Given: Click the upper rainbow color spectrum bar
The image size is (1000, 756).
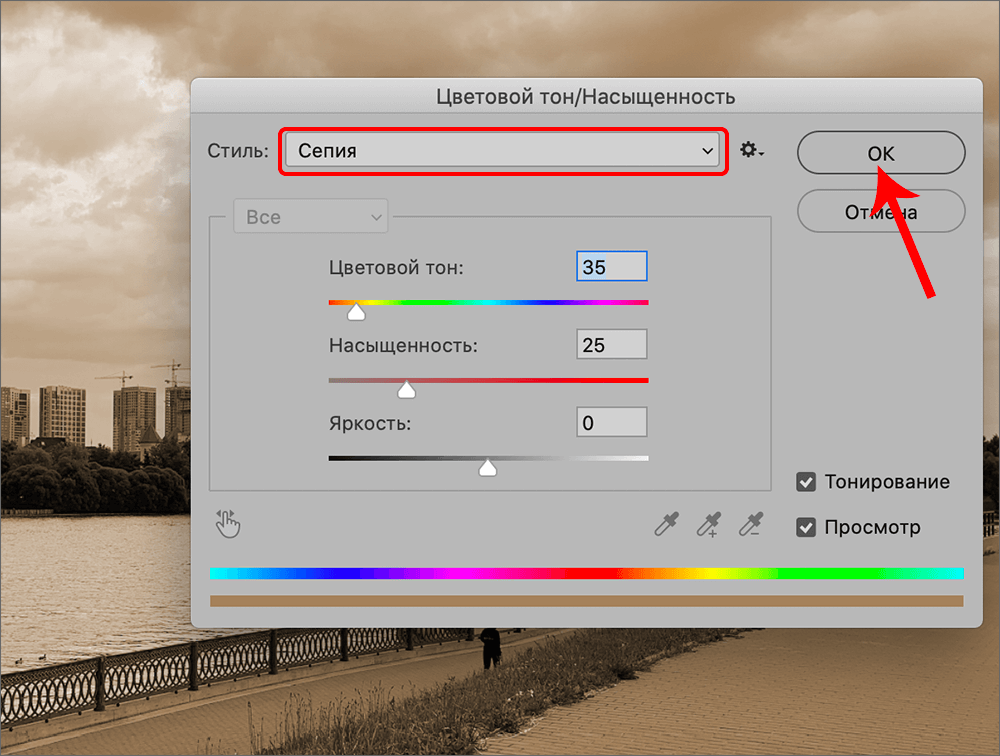Looking at the screenshot, I should [x=586, y=573].
